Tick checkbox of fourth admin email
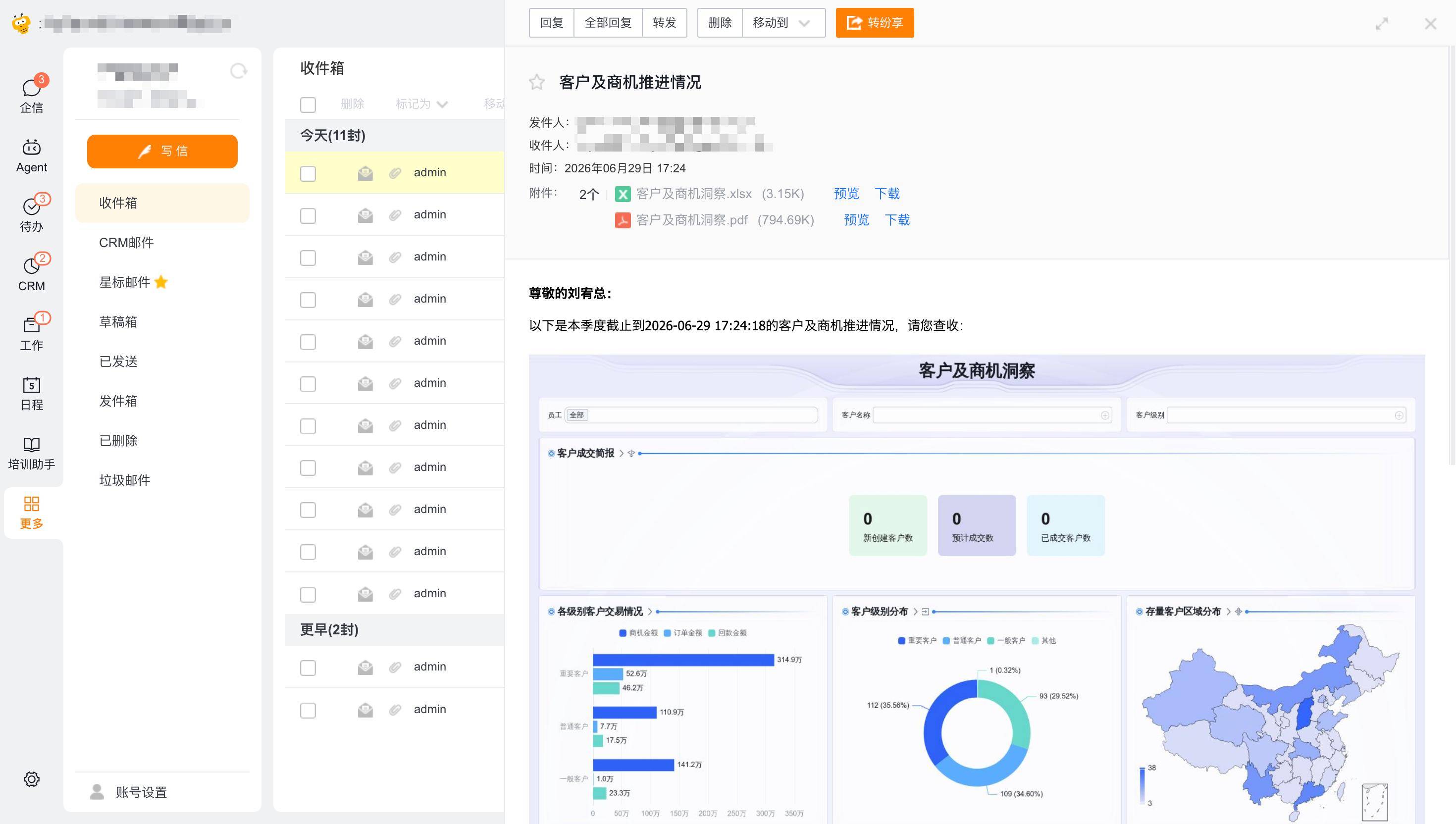 [308, 300]
